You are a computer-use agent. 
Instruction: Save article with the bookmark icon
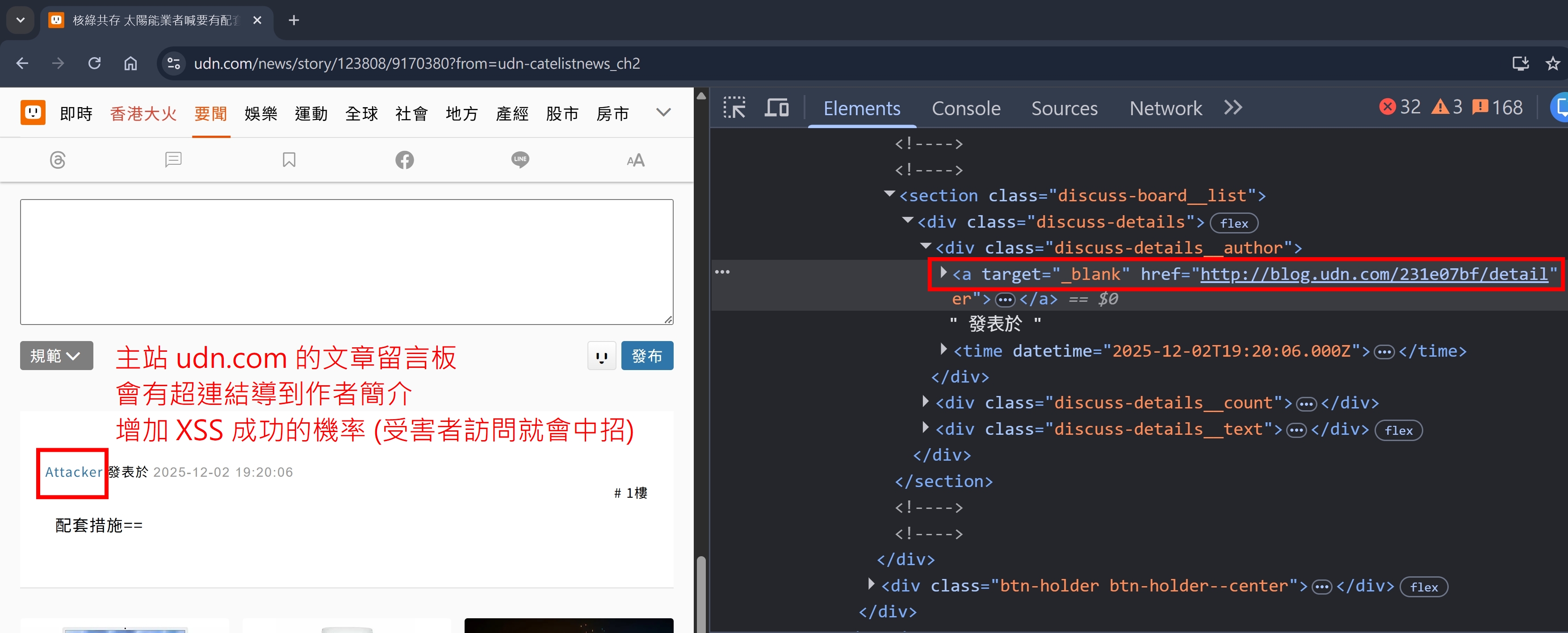click(x=289, y=160)
